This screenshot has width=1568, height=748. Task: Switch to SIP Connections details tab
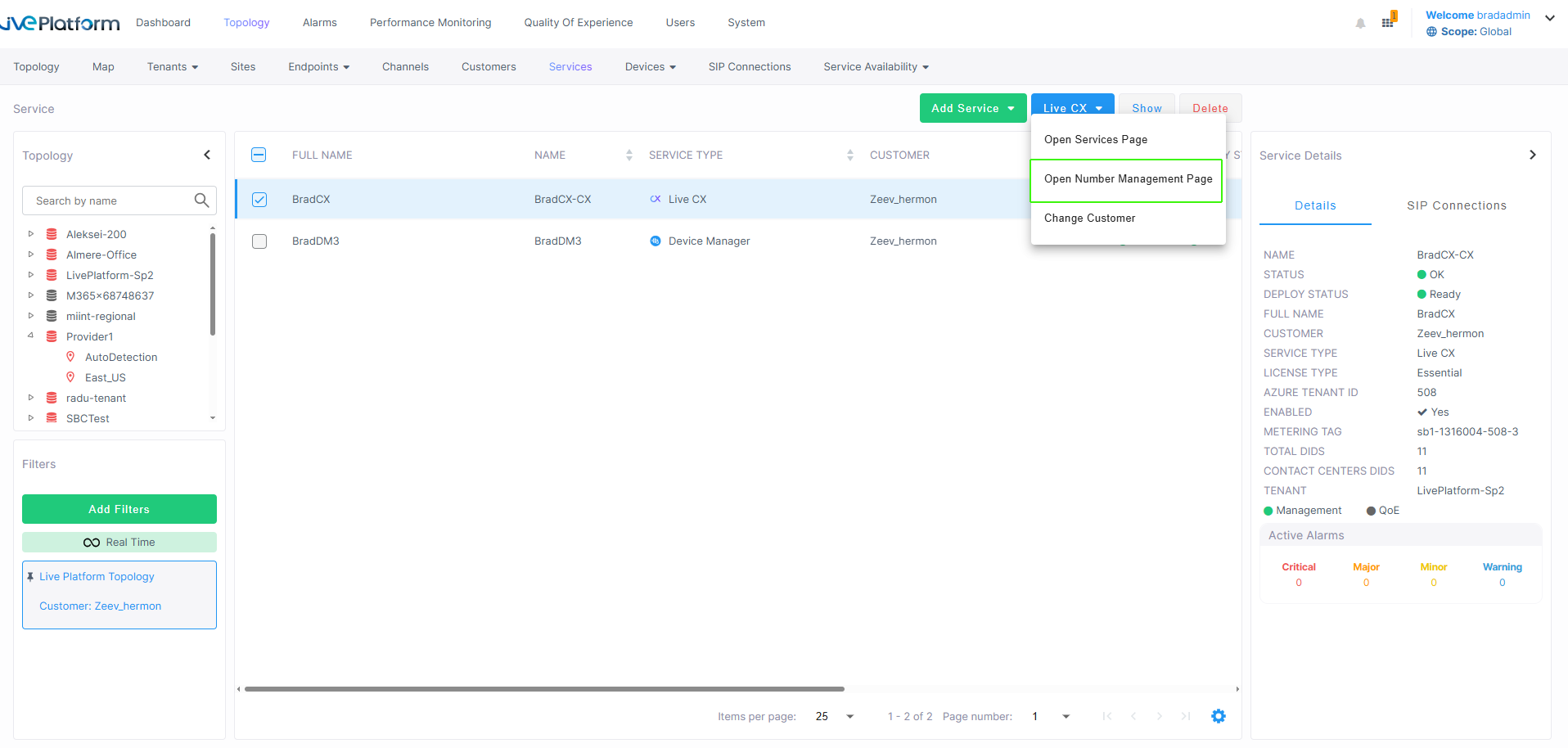tap(1457, 205)
